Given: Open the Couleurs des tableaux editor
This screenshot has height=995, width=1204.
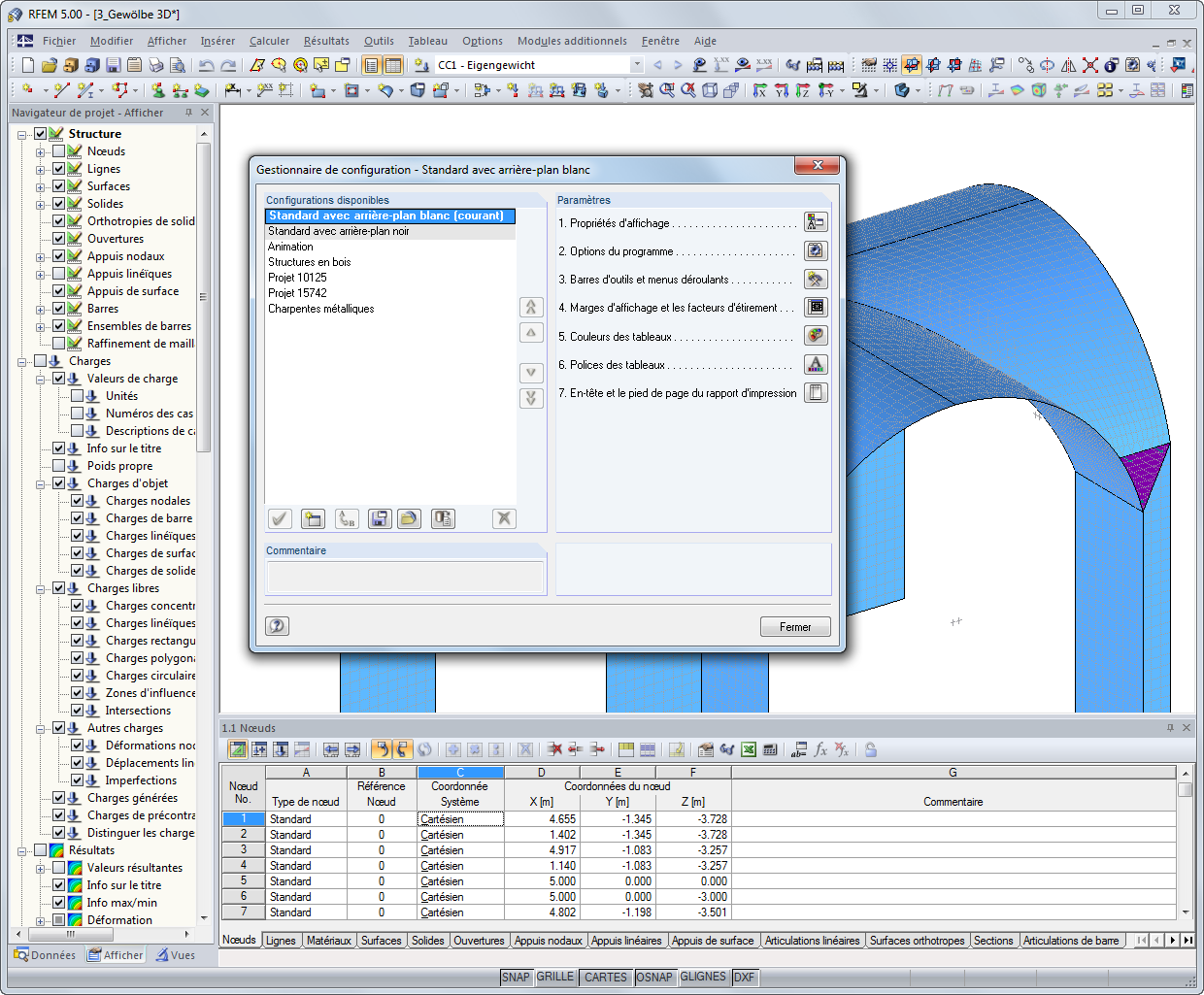Looking at the screenshot, I should 816,335.
